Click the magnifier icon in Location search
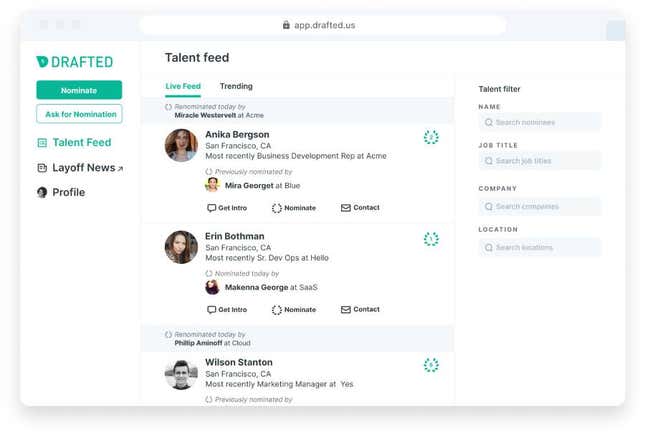 point(489,248)
